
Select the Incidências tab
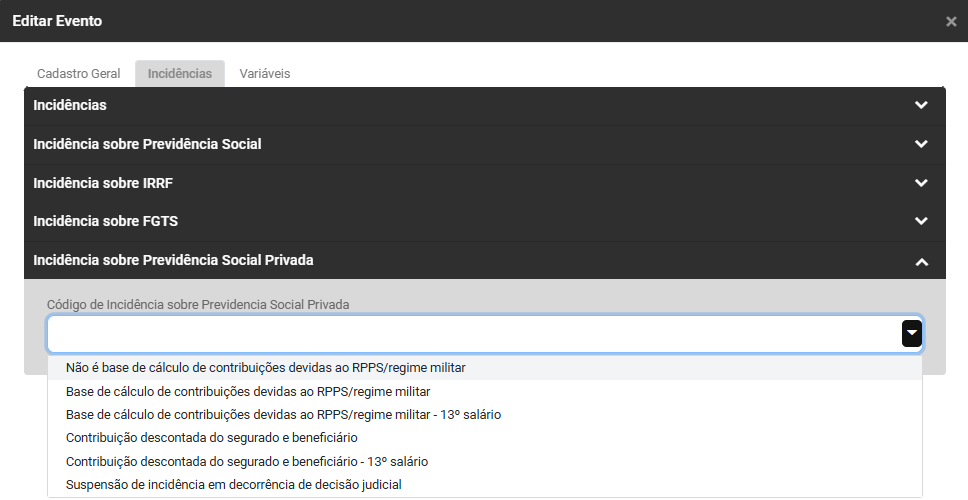click(x=180, y=74)
